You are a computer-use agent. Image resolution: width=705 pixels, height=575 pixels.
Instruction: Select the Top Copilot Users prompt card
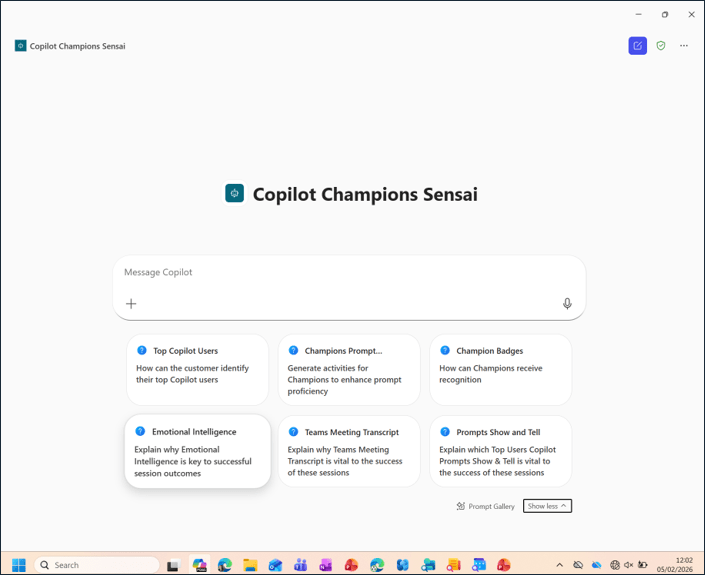197,370
